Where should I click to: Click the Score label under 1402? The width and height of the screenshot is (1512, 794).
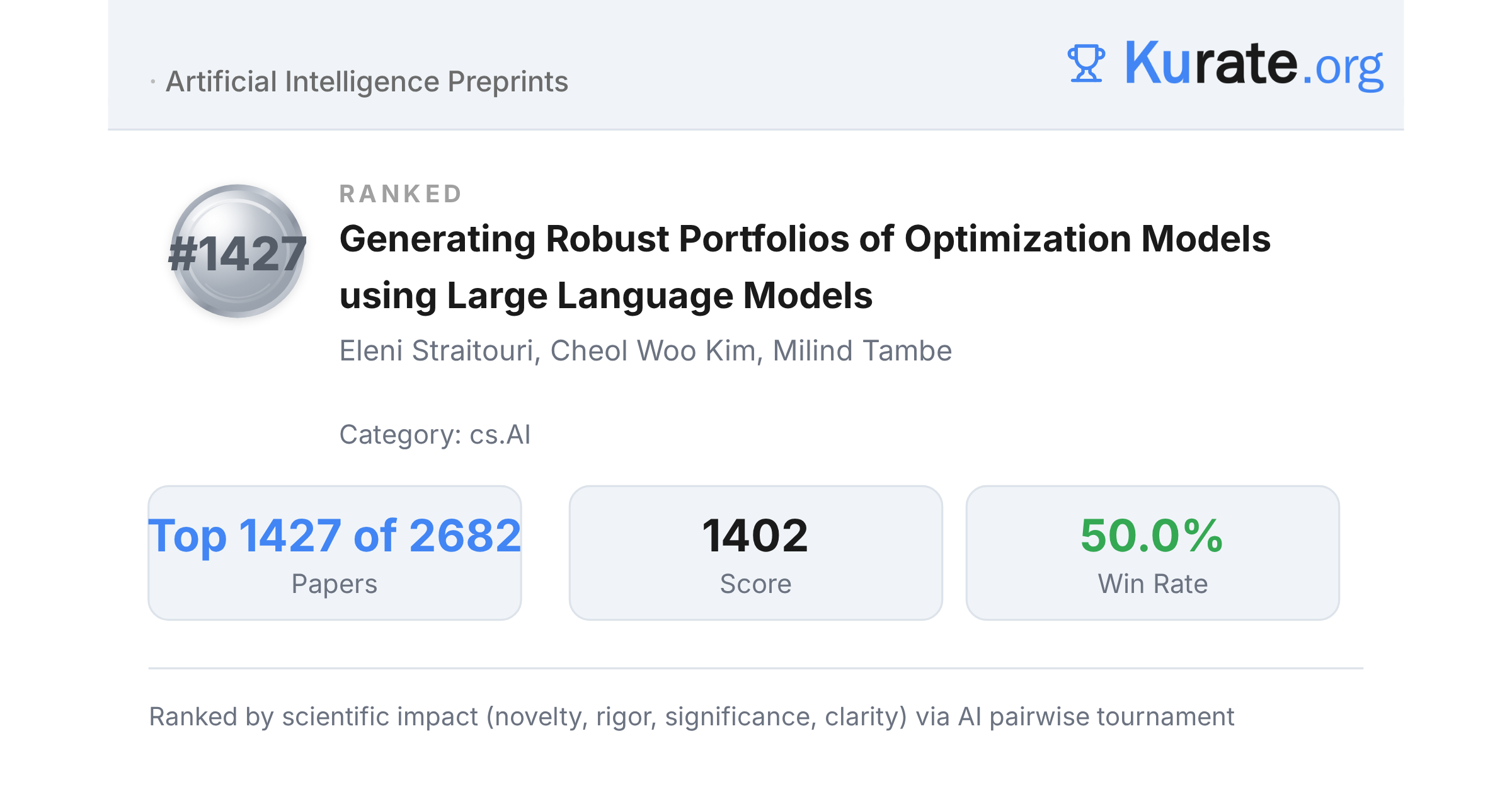(x=755, y=584)
